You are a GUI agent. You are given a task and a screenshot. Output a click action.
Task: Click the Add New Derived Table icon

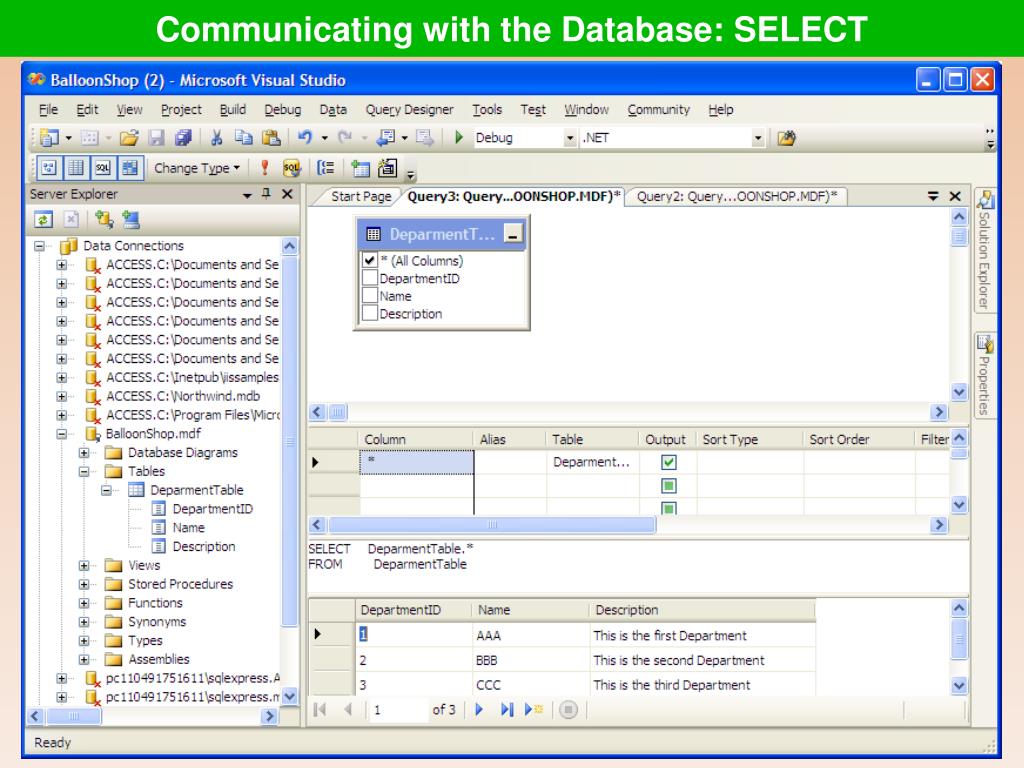pos(387,168)
